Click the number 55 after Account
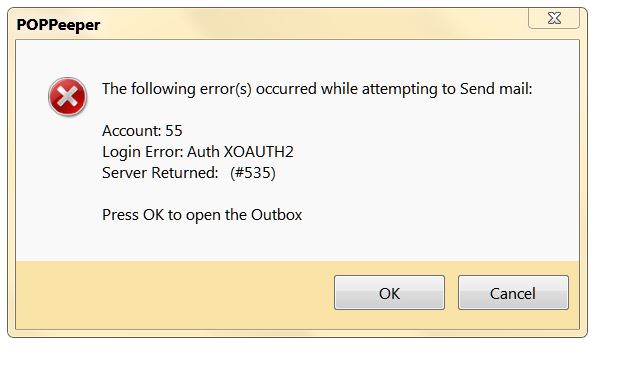623x382 pixels. click(174, 130)
